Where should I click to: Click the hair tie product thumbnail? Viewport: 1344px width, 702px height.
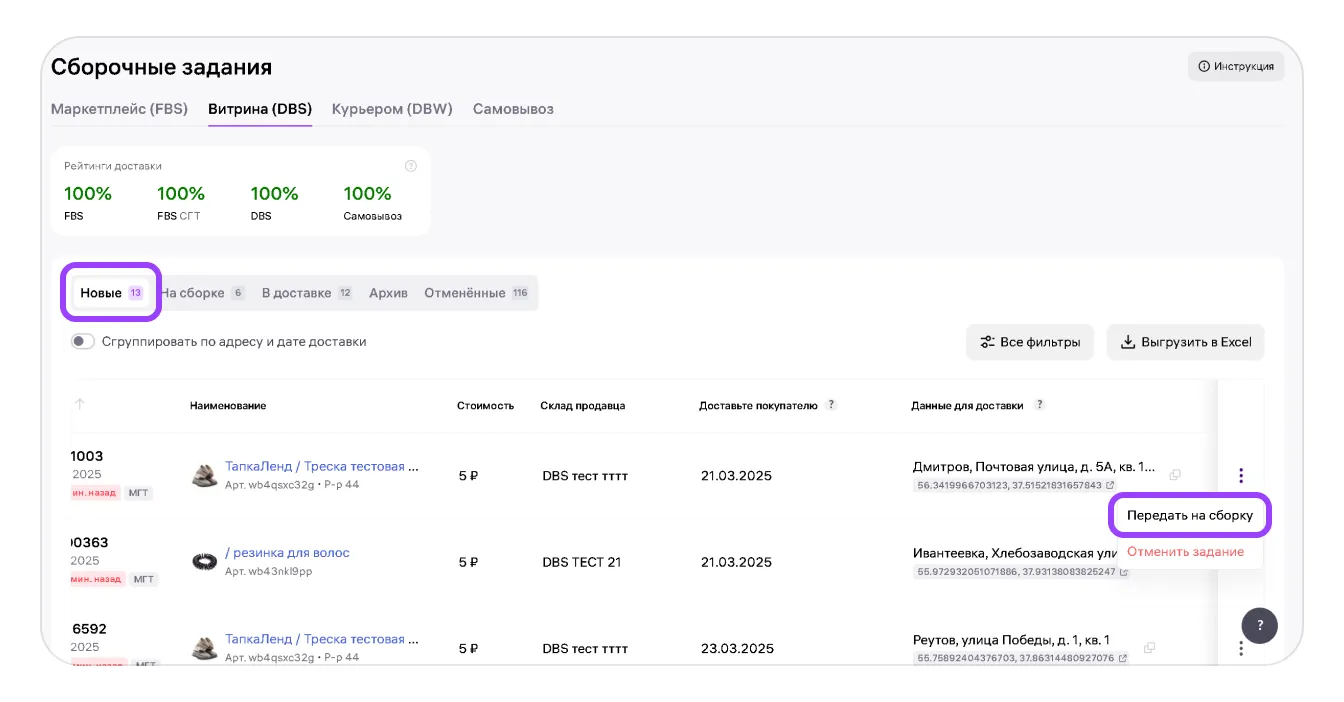205,561
